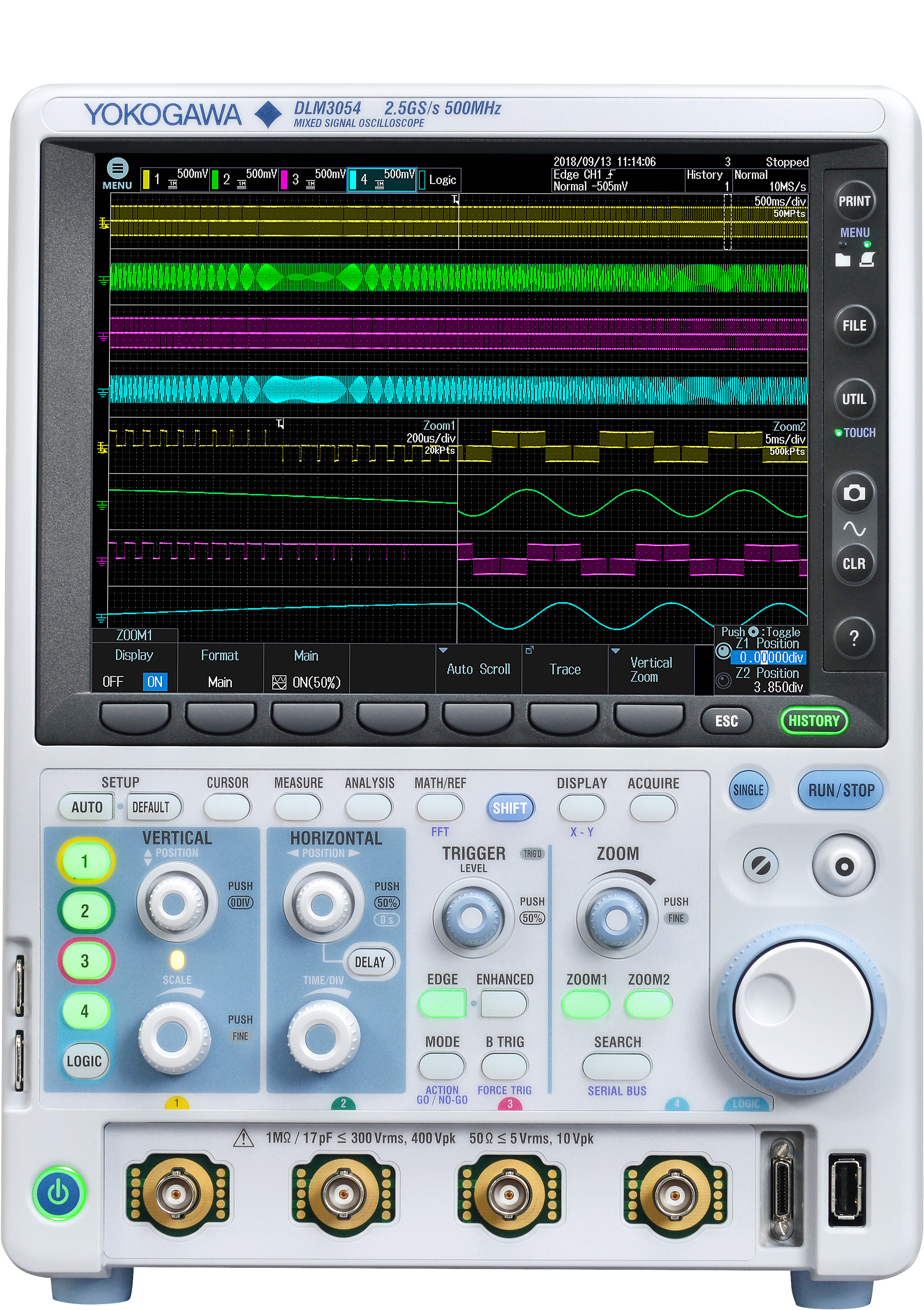Tap the MEASURE key
Image resolution: width=924 pixels, height=1310 pixels.
click(x=298, y=808)
